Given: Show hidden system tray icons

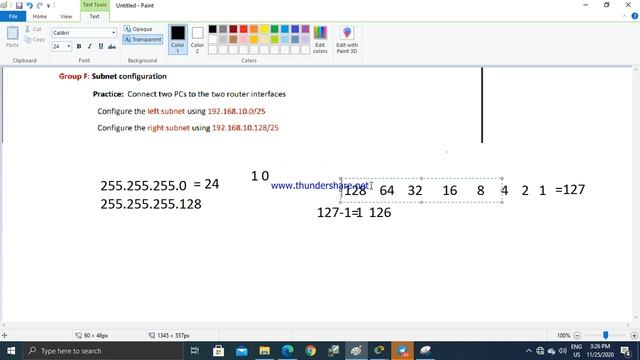Looking at the screenshot, I should [529, 351].
